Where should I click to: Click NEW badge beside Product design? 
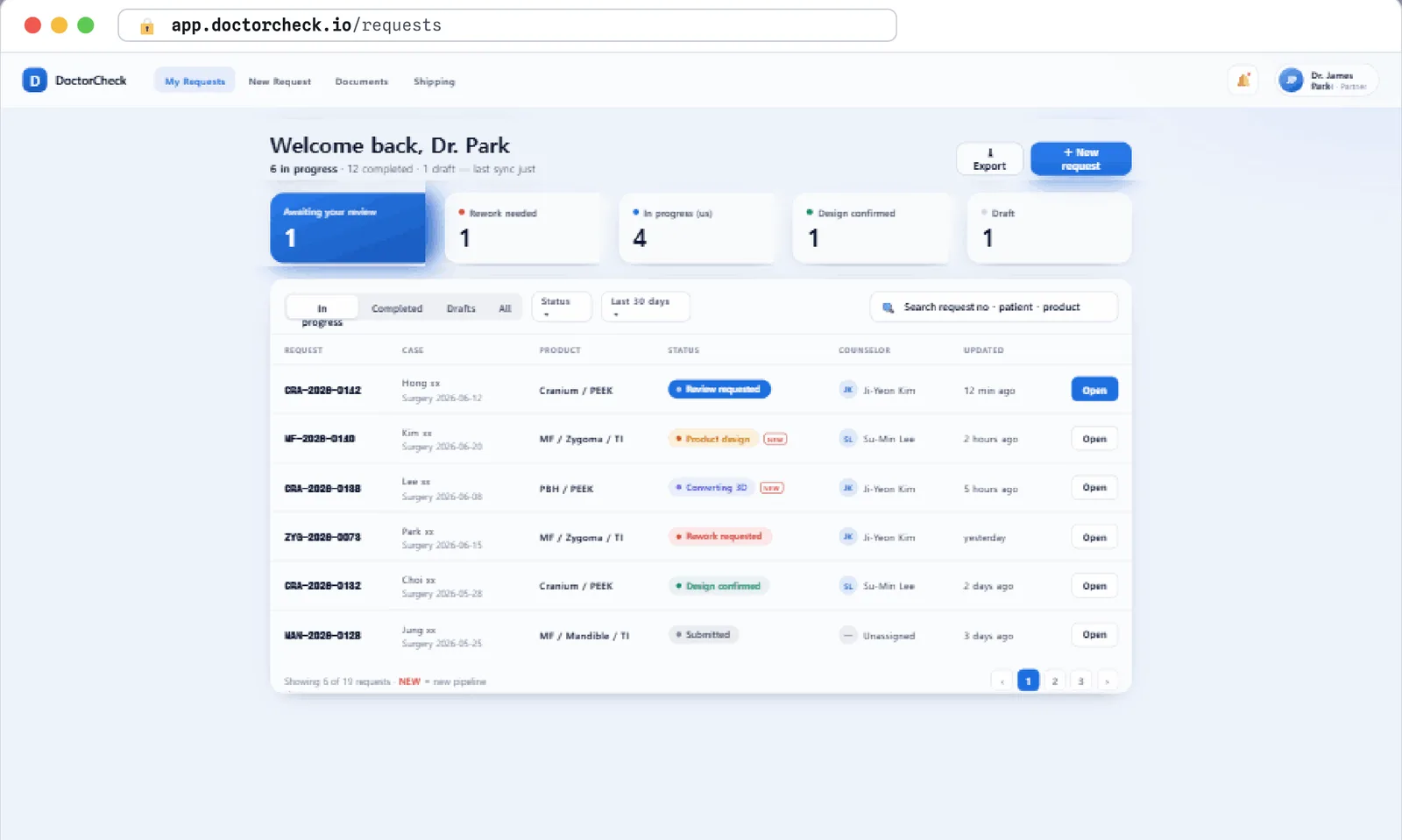[x=775, y=439]
